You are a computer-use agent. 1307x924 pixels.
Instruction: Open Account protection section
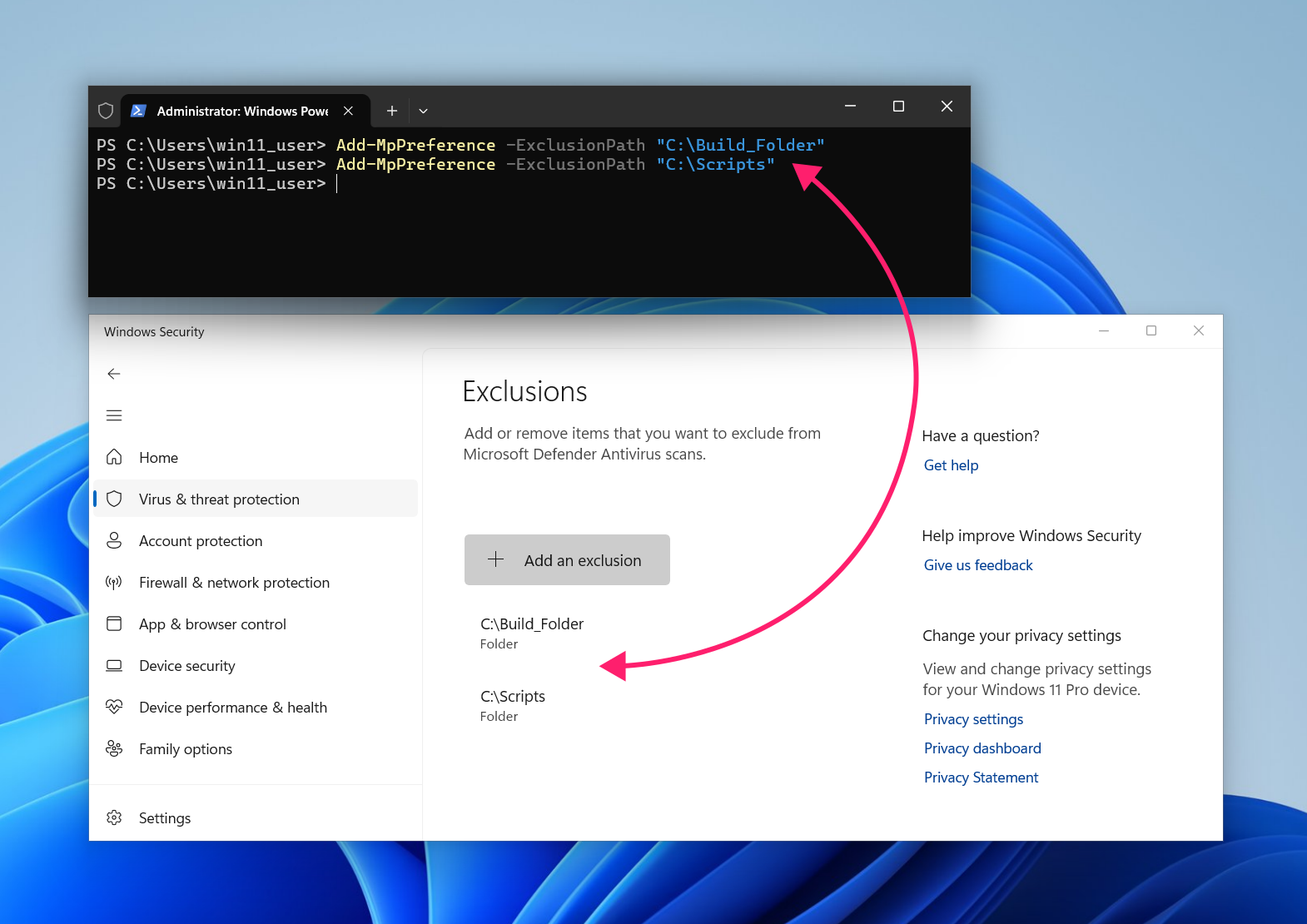(255, 540)
